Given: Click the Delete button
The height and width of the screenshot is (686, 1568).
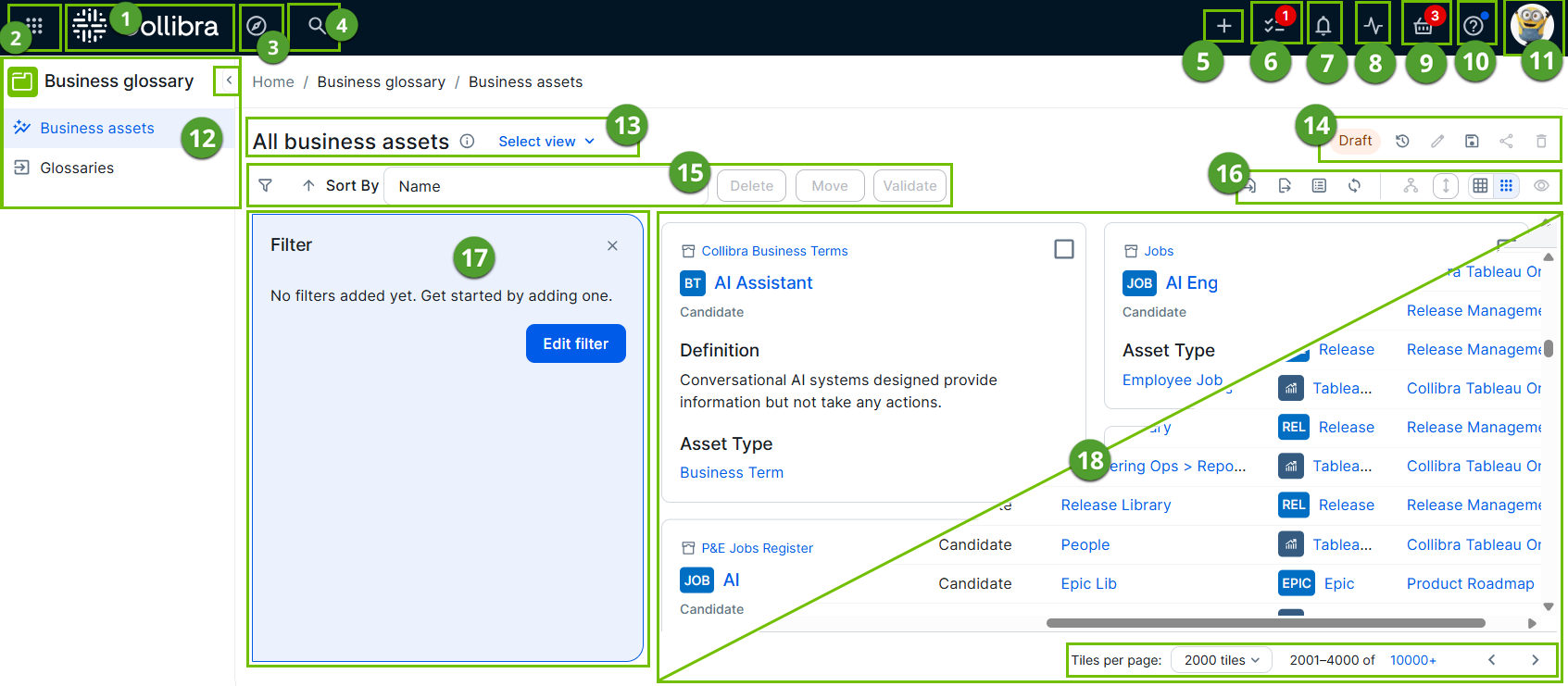Looking at the screenshot, I should click(x=751, y=185).
